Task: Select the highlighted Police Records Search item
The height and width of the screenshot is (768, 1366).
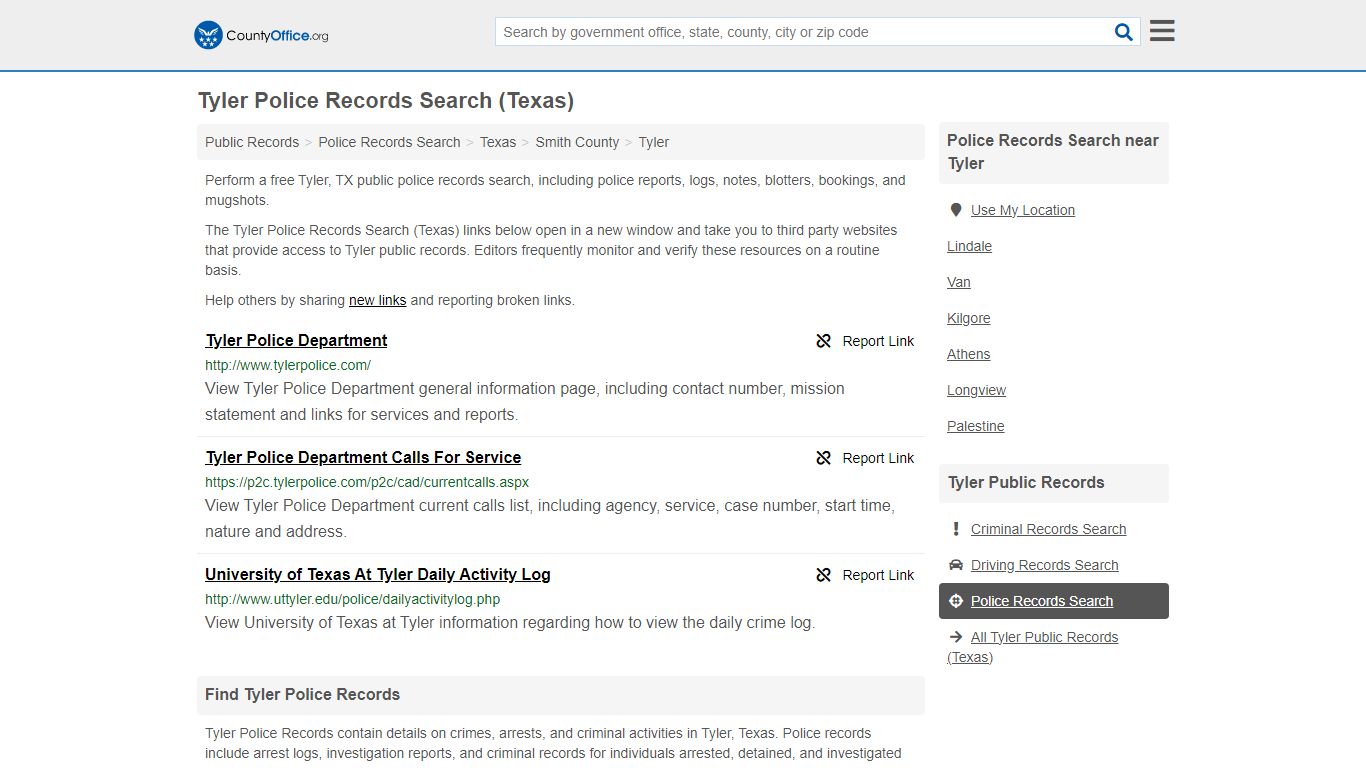Action: click(1054, 601)
